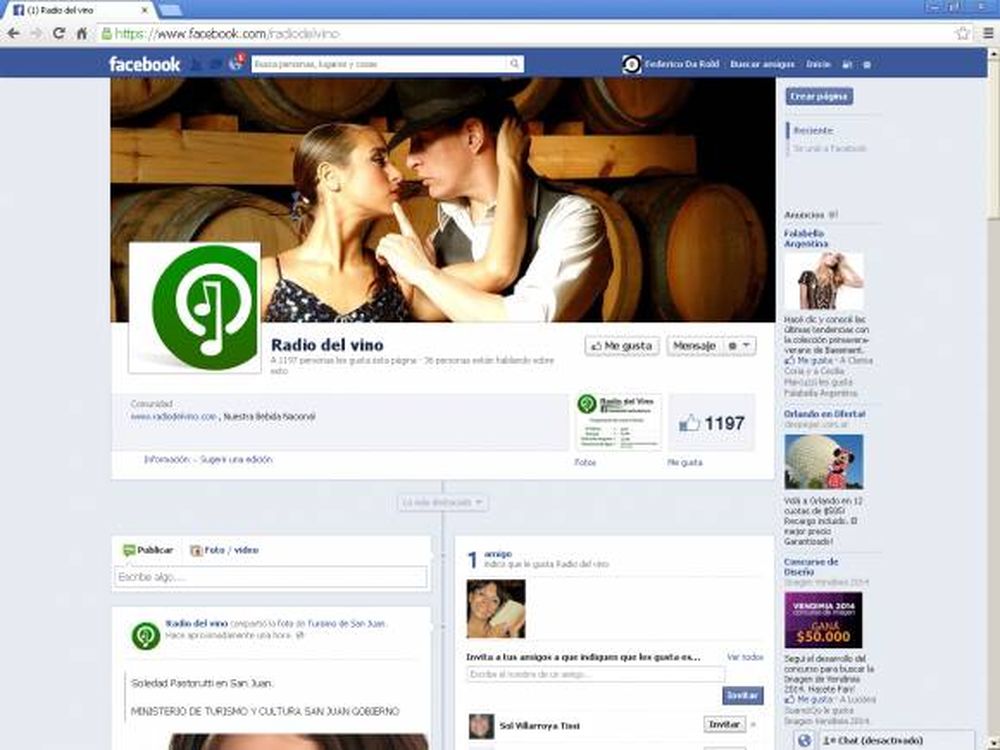This screenshot has height=750, width=1000.
Task: Click the blue Invitar button
Action: [743, 695]
